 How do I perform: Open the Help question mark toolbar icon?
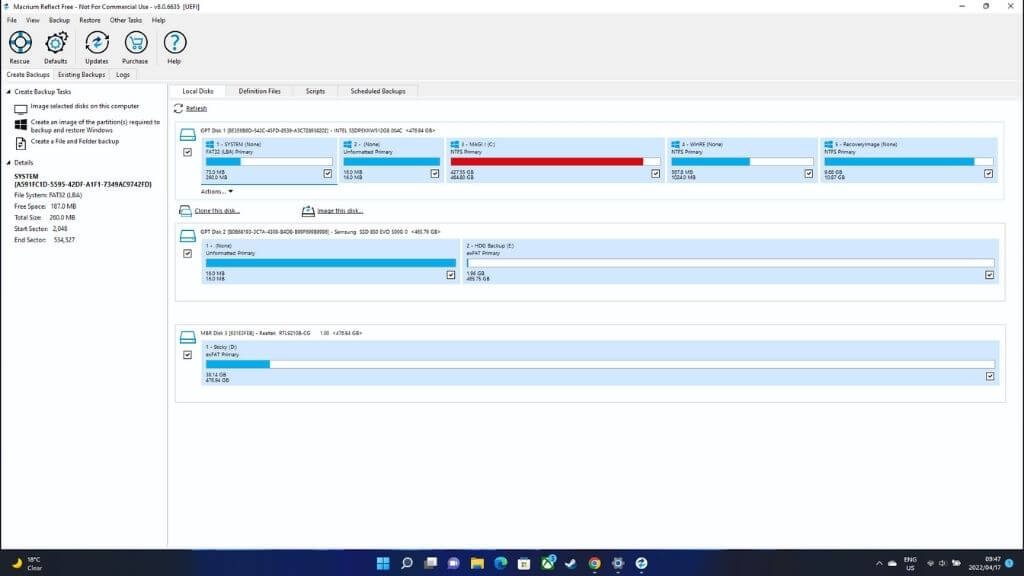coord(174,43)
